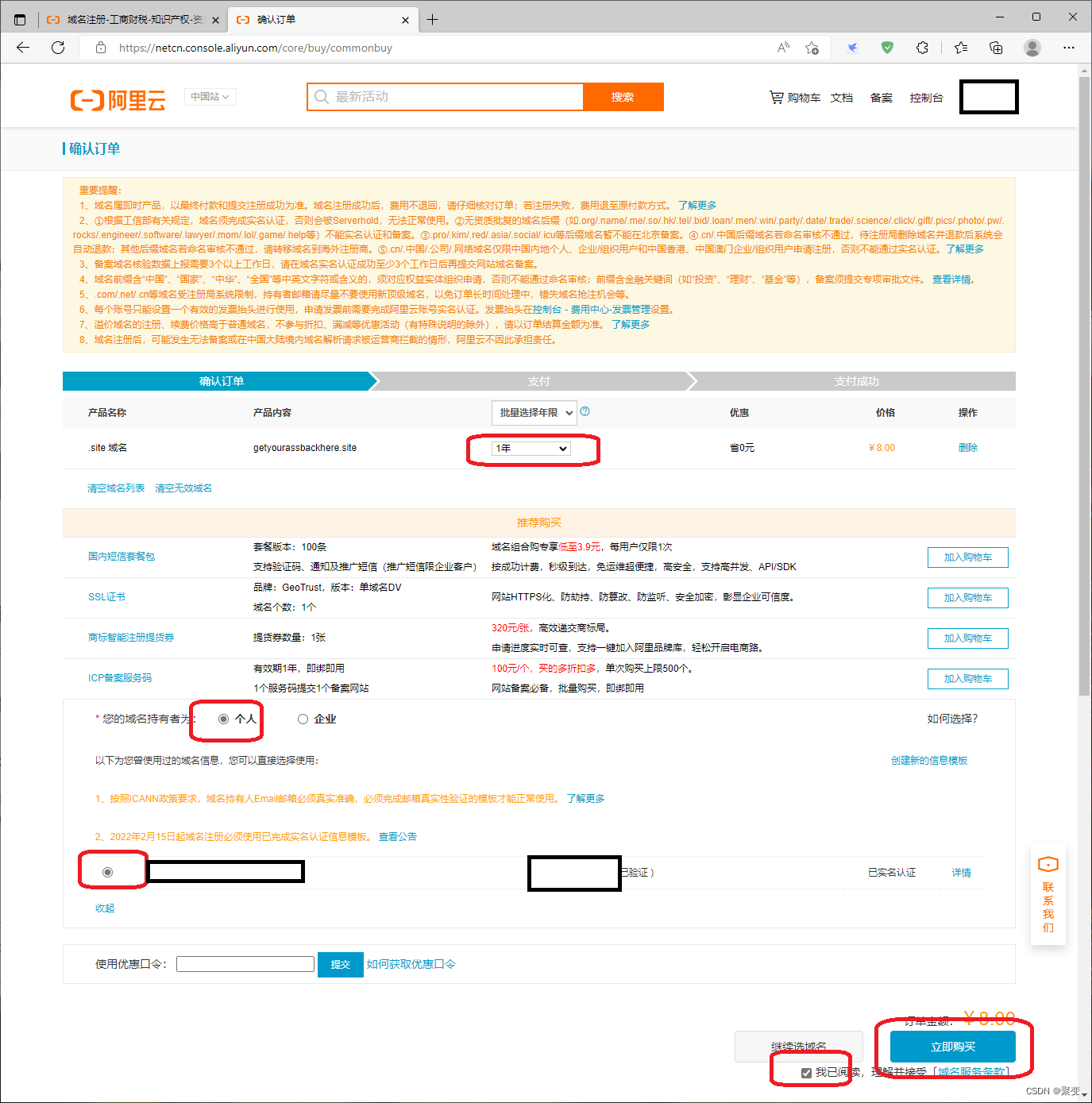Add 国内短信套餐包 to cart

[x=967, y=557]
